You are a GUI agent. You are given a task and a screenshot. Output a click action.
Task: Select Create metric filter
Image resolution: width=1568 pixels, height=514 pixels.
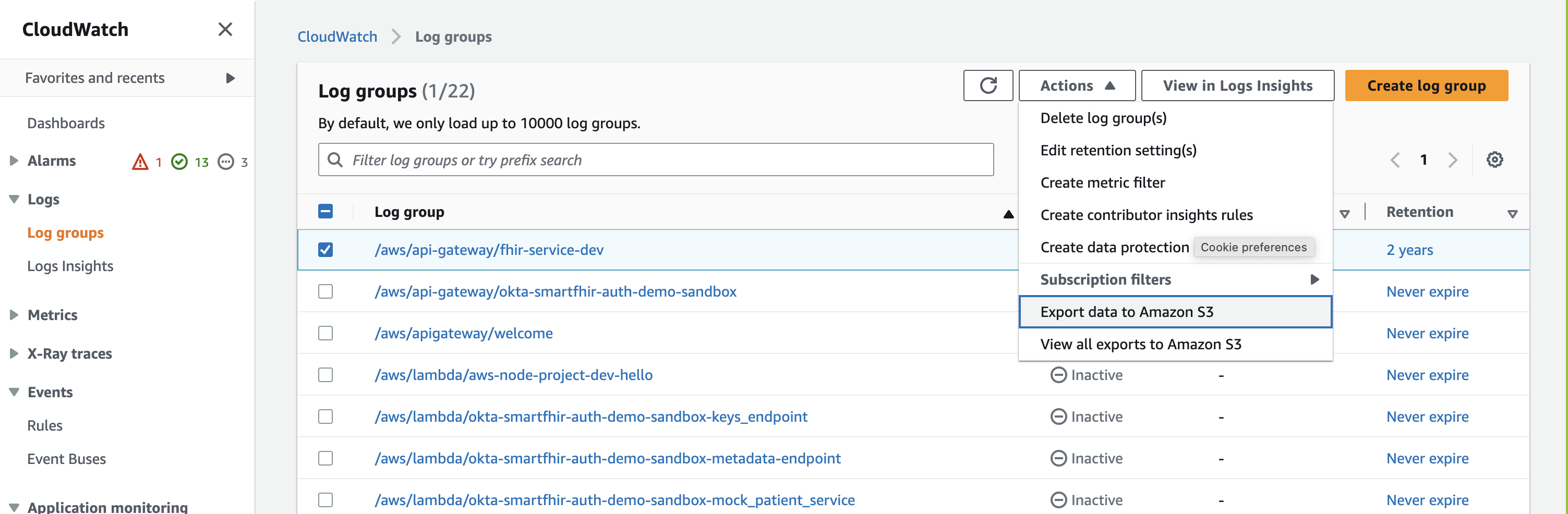(1175, 182)
